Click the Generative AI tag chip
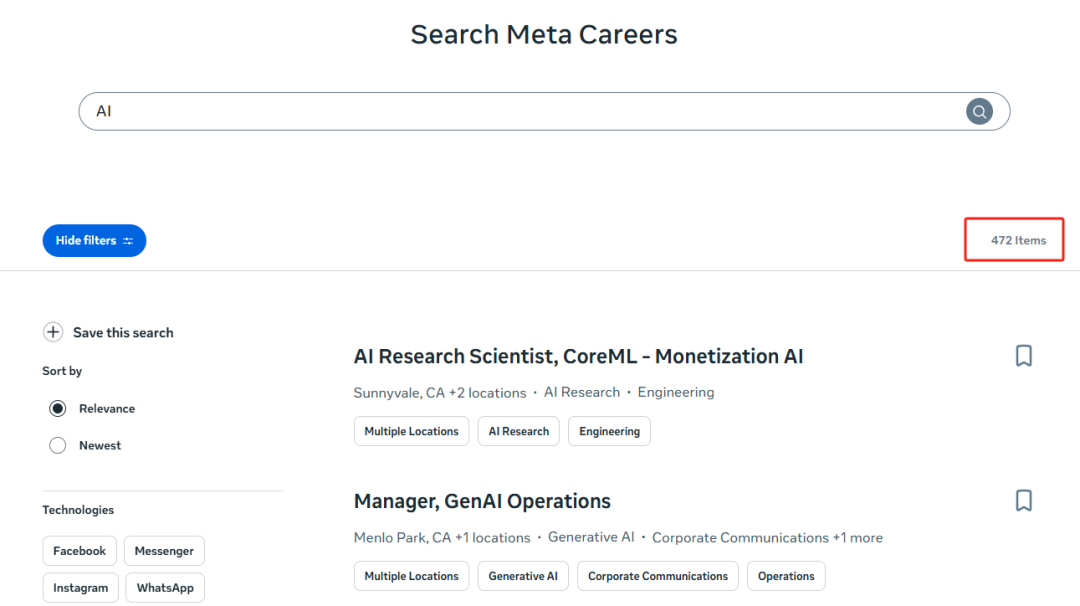Image resolution: width=1080 pixels, height=606 pixels. pos(523,576)
